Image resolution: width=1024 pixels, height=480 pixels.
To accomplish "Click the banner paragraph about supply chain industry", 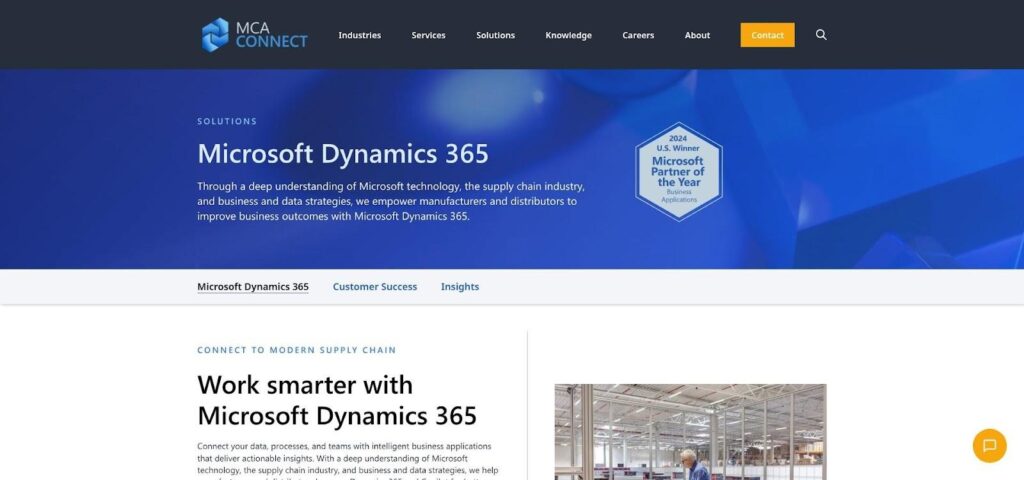I will pyautogui.click(x=391, y=201).
